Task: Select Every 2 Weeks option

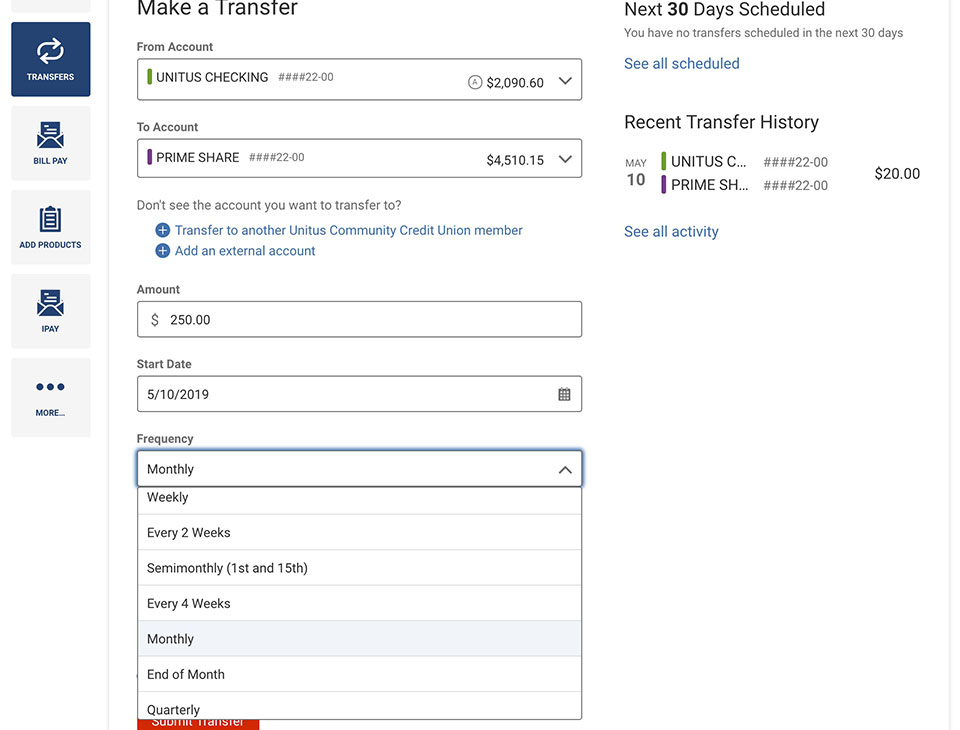Action: [359, 532]
